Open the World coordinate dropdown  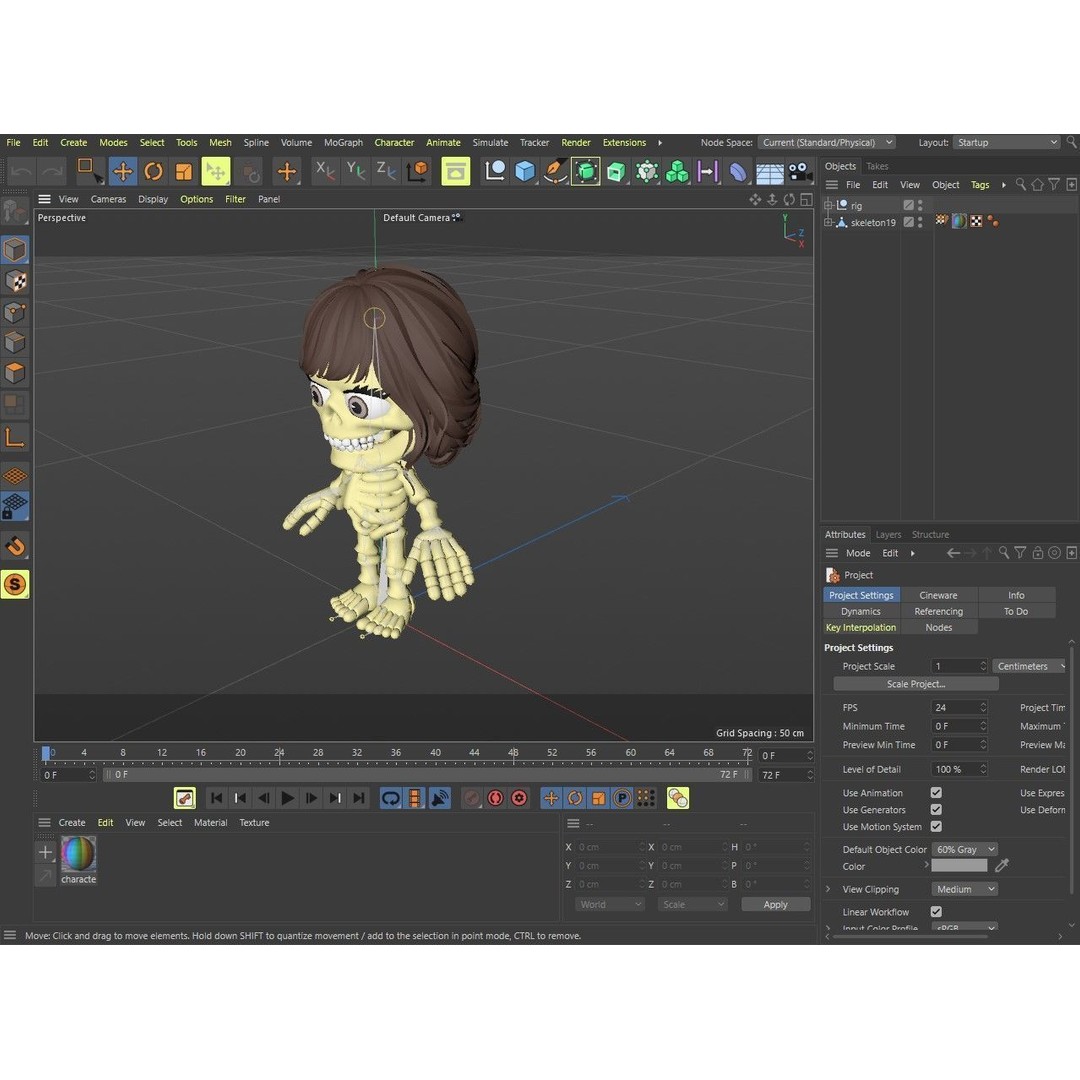pyautogui.click(x=610, y=904)
